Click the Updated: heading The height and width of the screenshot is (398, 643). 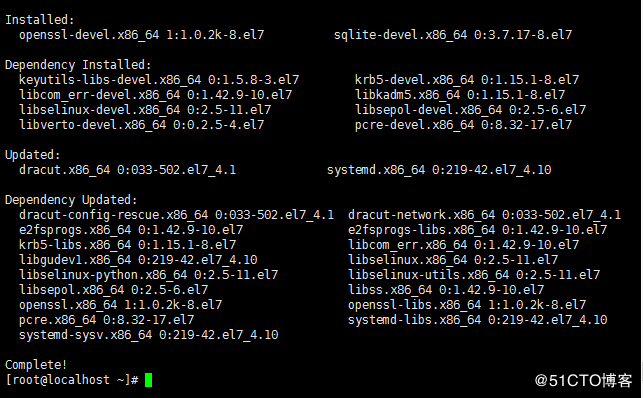[x=33, y=155]
